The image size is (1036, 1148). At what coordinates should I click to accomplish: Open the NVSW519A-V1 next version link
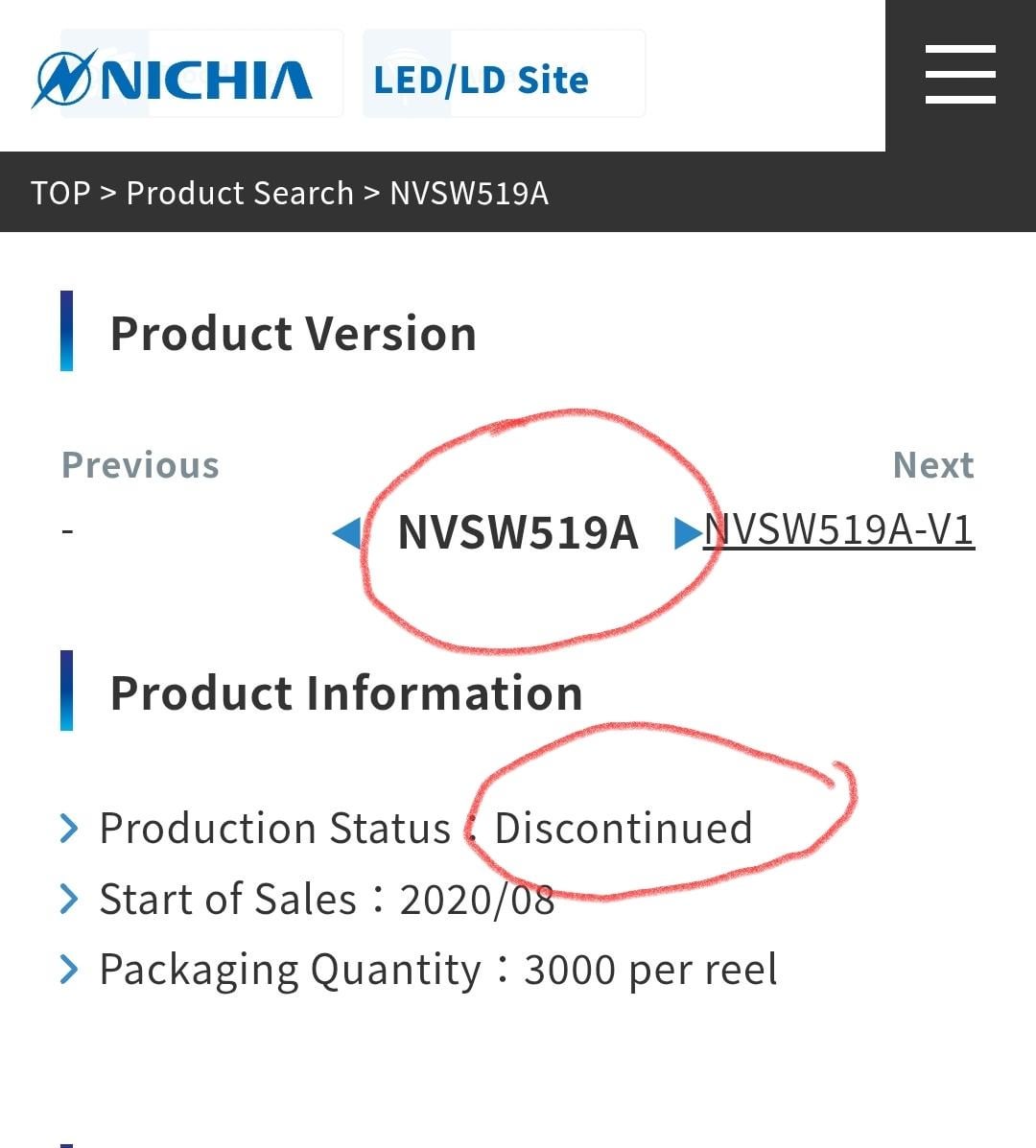(x=839, y=529)
